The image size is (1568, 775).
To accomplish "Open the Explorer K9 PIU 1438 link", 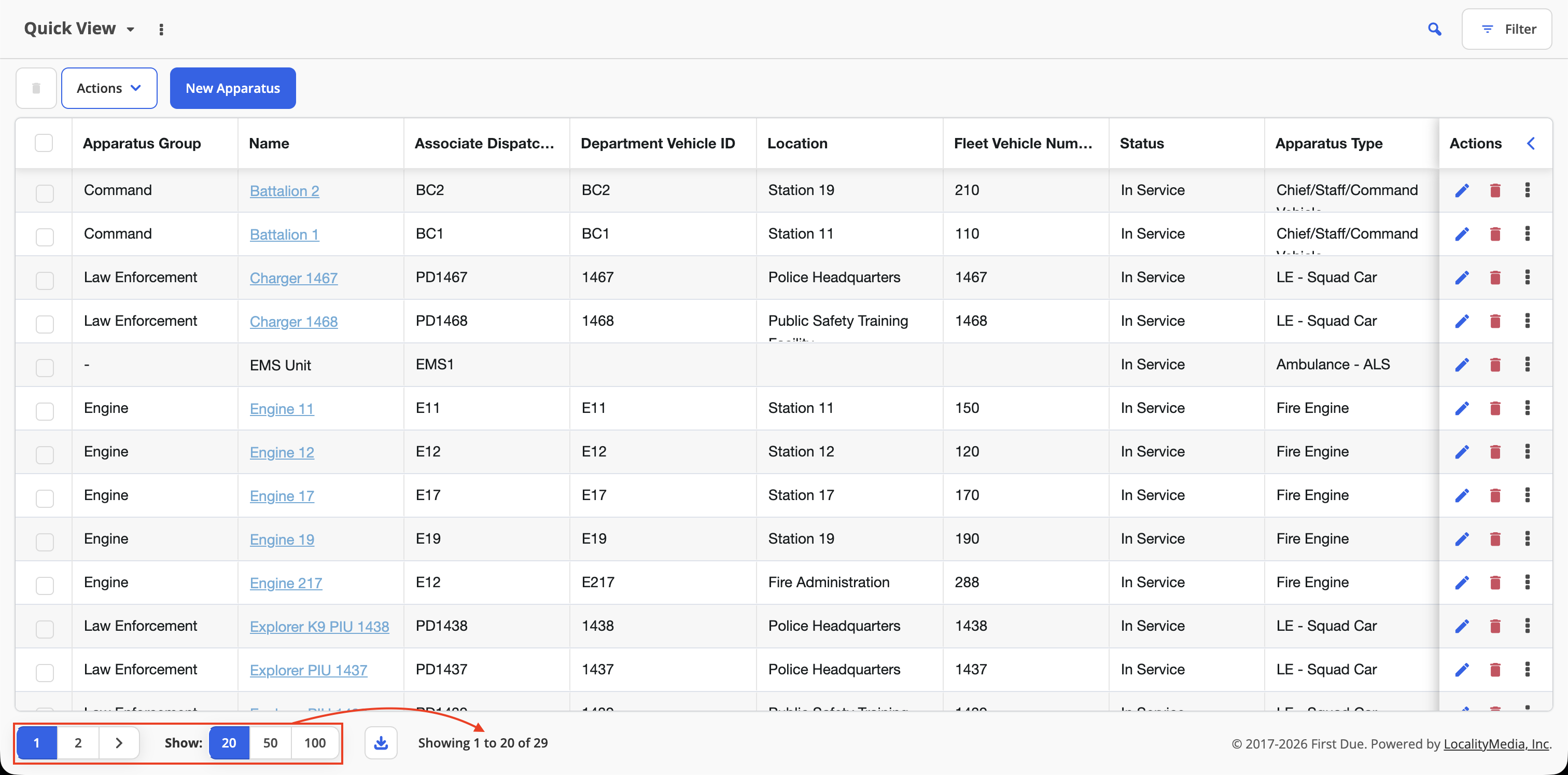I will 319,627.
